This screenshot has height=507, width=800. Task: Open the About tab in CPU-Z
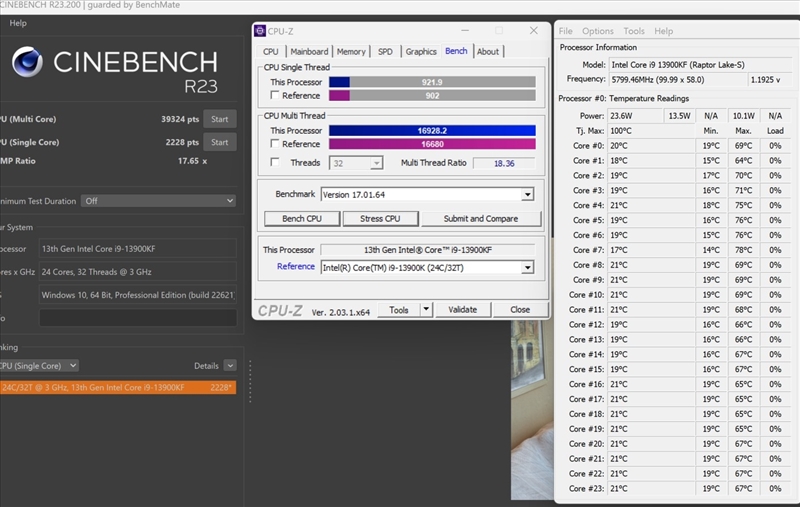click(x=488, y=52)
